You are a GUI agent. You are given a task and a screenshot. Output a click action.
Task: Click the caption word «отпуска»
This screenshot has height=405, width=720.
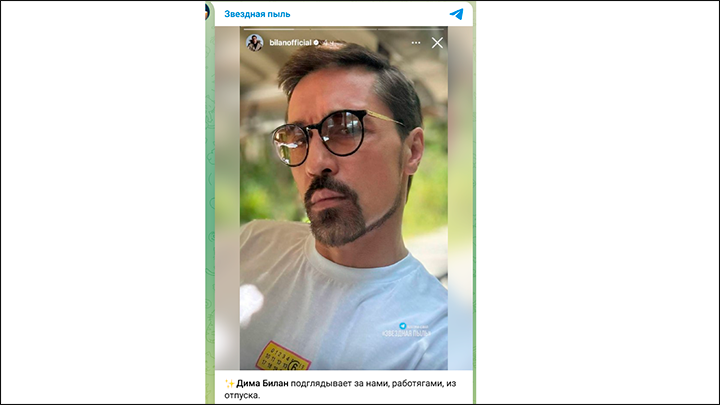tap(242, 395)
